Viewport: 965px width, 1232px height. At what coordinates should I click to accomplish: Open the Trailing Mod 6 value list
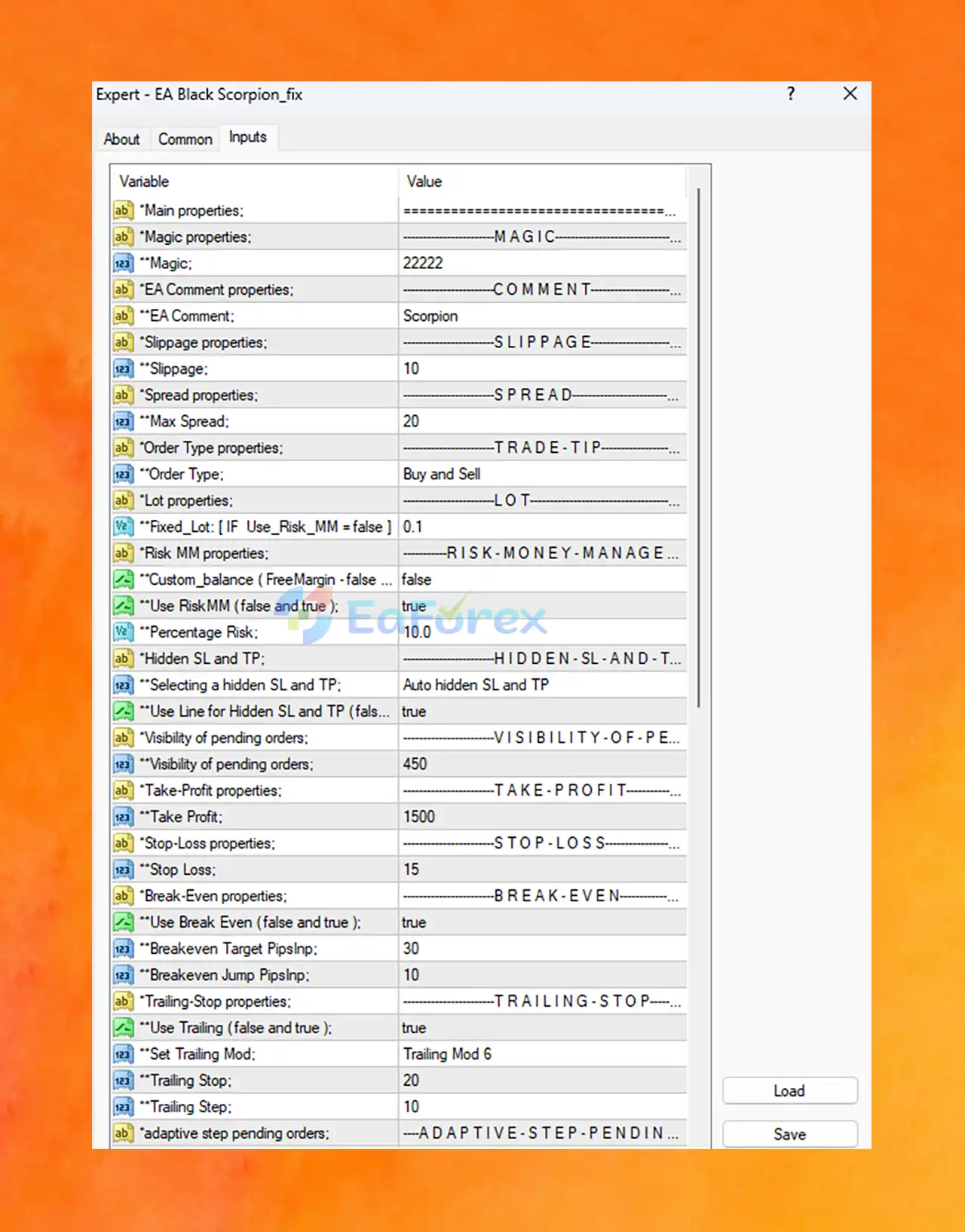tap(542, 1054)
